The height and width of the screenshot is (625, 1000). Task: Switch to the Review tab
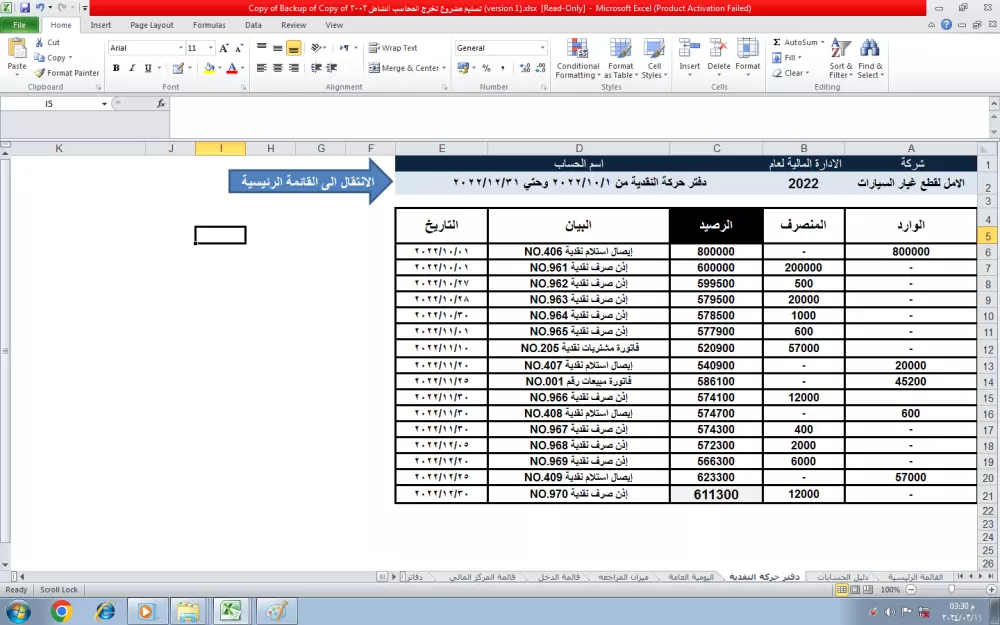[x=293, y=25]
